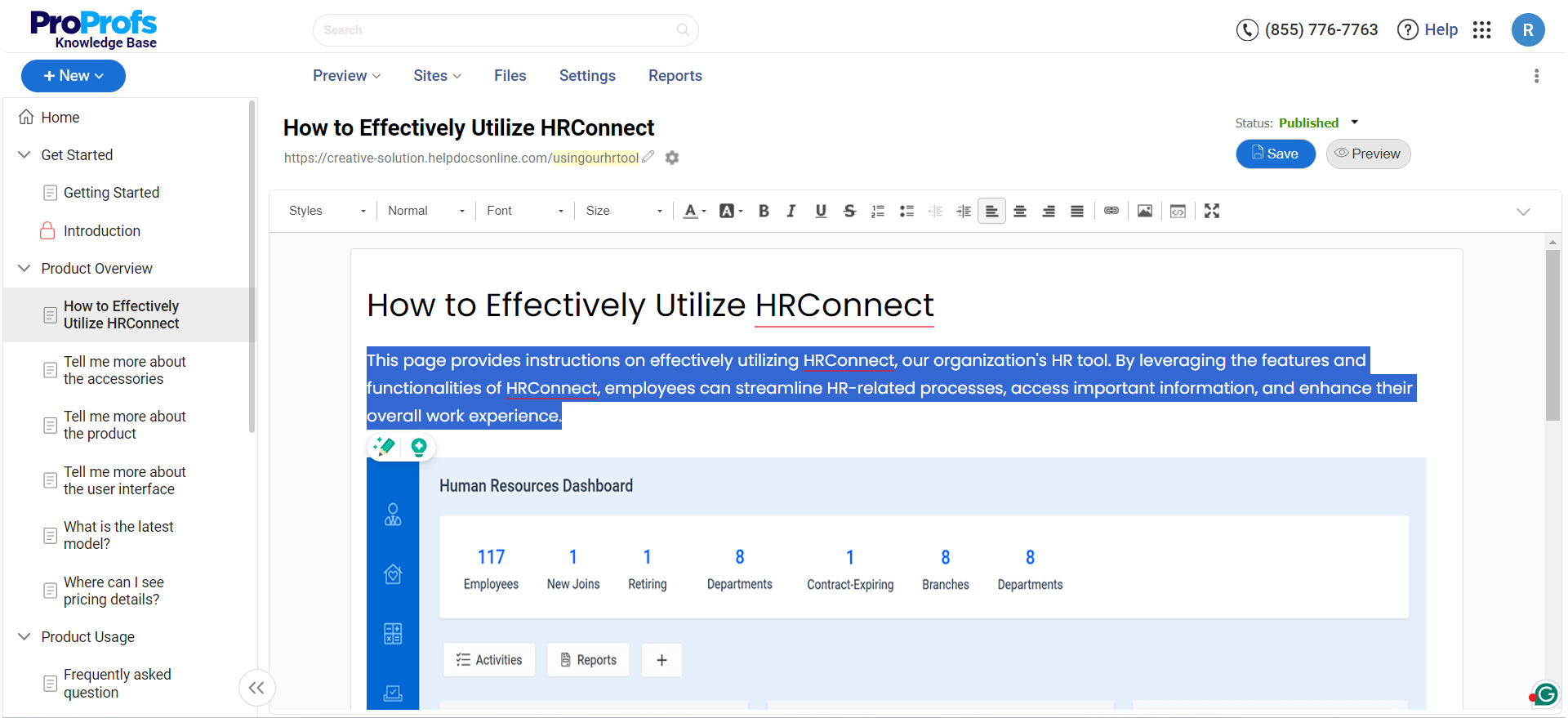Align text right
The width and height of the screenshot is (1568, 718).
pos(1049,211)
